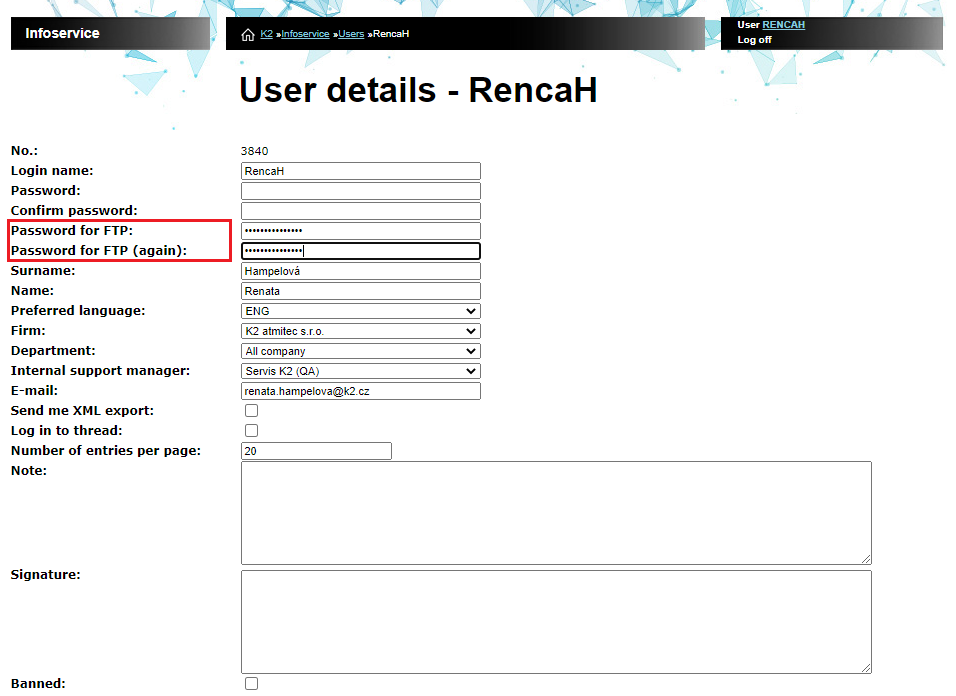This screenshot has height=696, width=956.
Task: Focus the Login name field
Action: 361,171
